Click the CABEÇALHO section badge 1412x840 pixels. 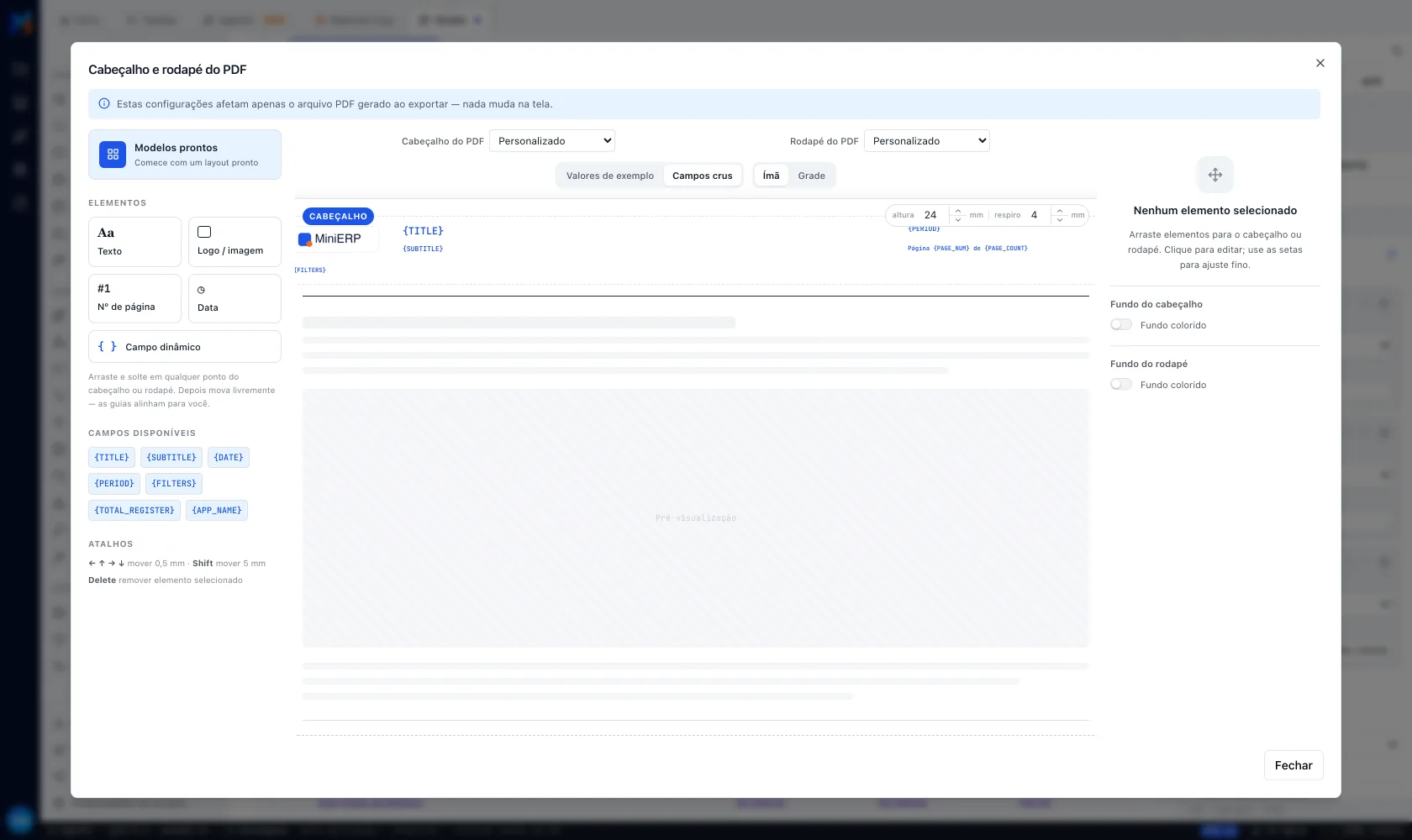(x=338, y=217)
